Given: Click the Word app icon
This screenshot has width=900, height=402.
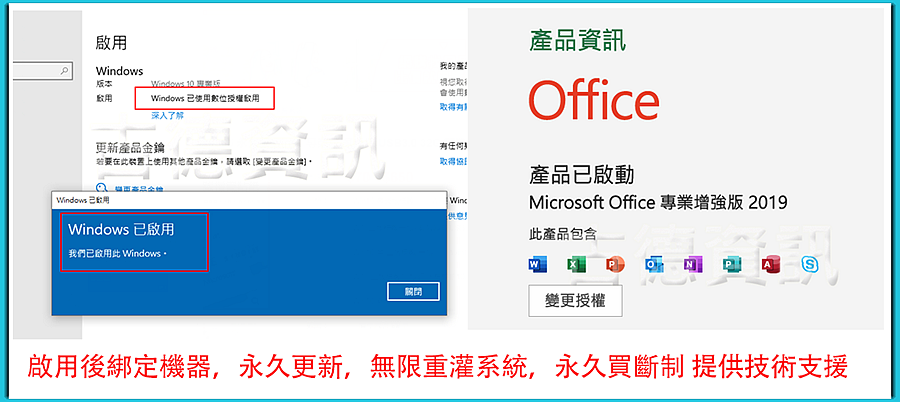Looking at the screenshot, I should pyautogui.click(x=537, y=265).
